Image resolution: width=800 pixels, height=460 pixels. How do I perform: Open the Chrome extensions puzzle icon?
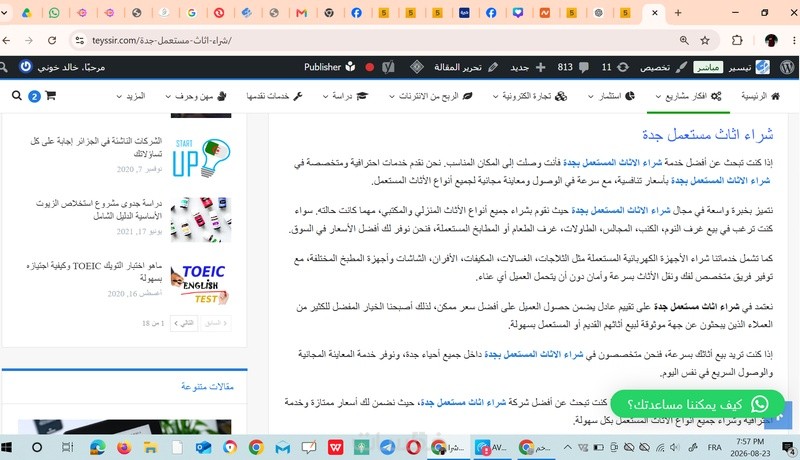click(x=737, y=40)
